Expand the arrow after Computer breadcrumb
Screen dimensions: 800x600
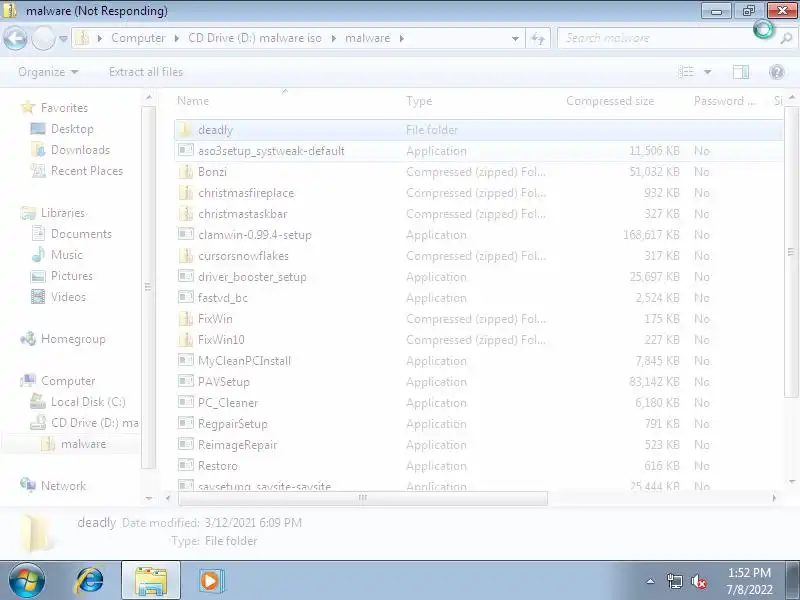coord(177,38)
